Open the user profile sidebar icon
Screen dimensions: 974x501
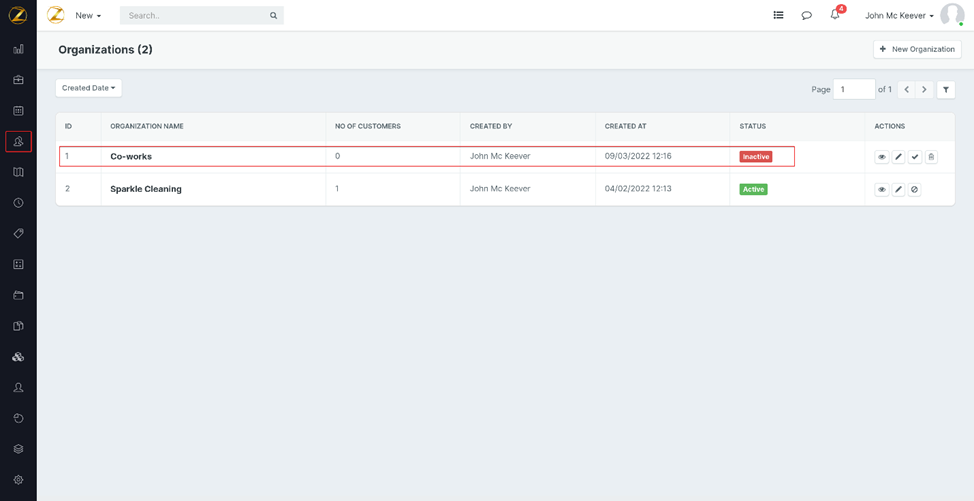click(18, 387)
